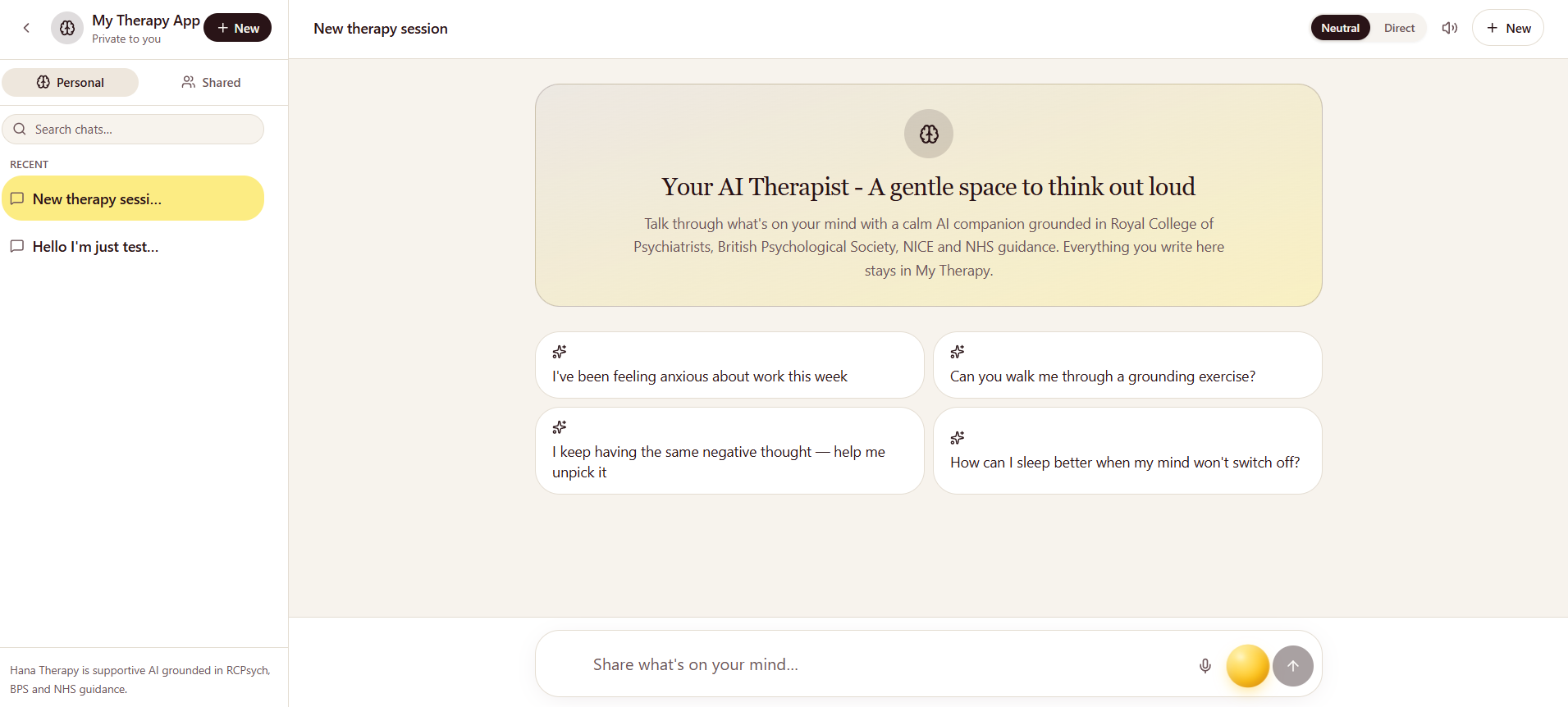Open the New therapy session recent chat
1568x707 pixels.
[133, 198]
